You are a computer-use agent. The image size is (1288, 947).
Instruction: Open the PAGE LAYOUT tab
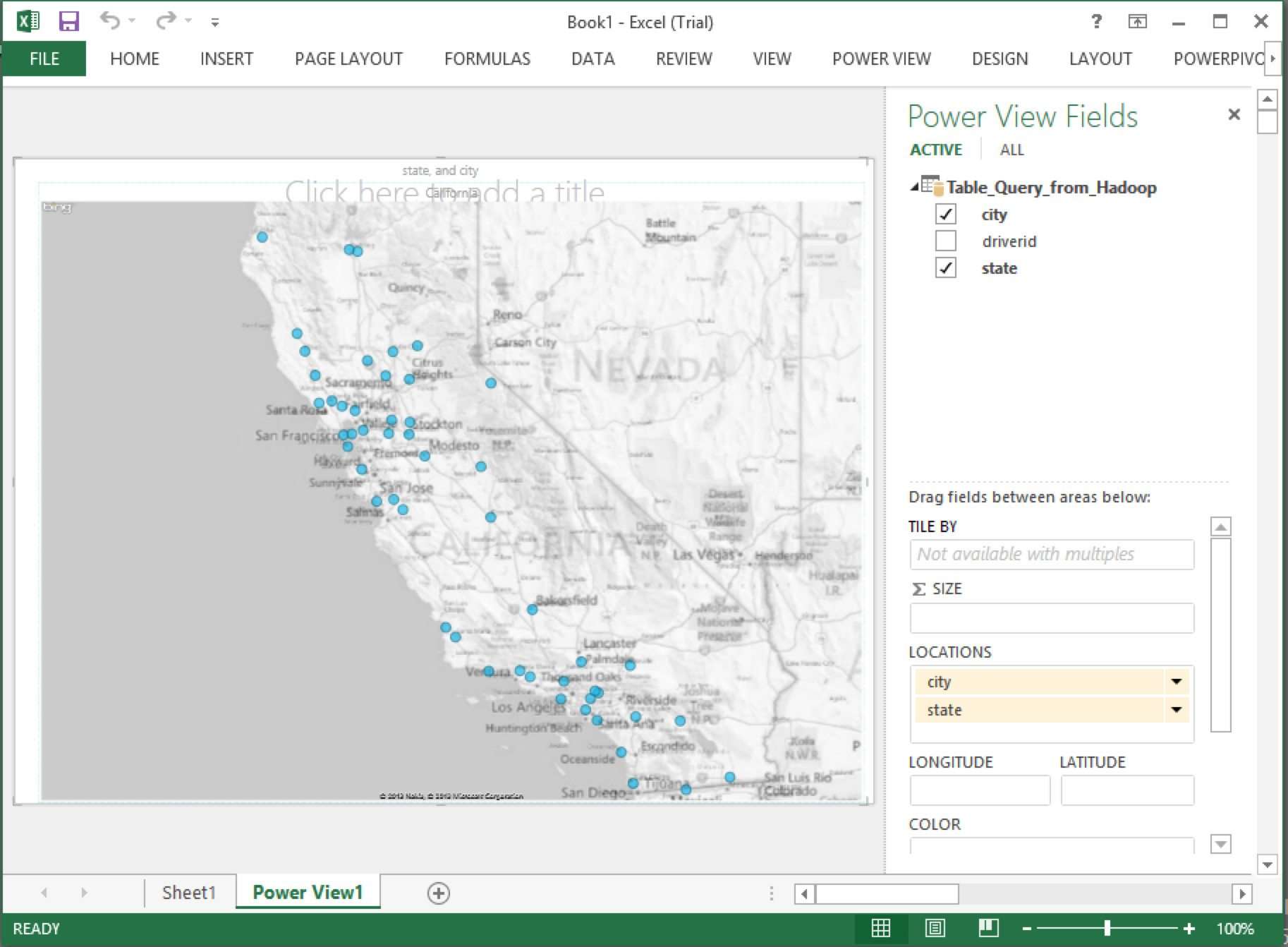click(x=348, y=59)
